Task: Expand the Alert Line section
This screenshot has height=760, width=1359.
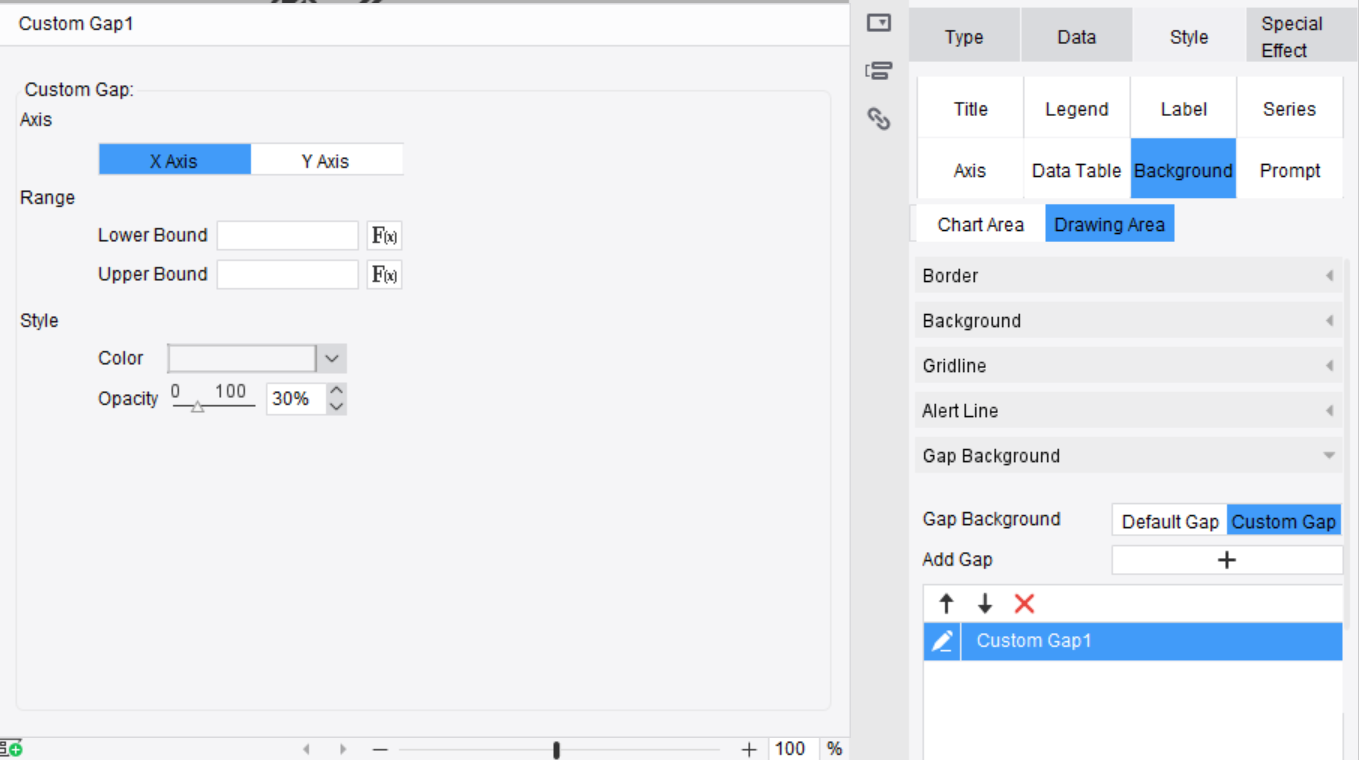Action: tap(1128, 411)
